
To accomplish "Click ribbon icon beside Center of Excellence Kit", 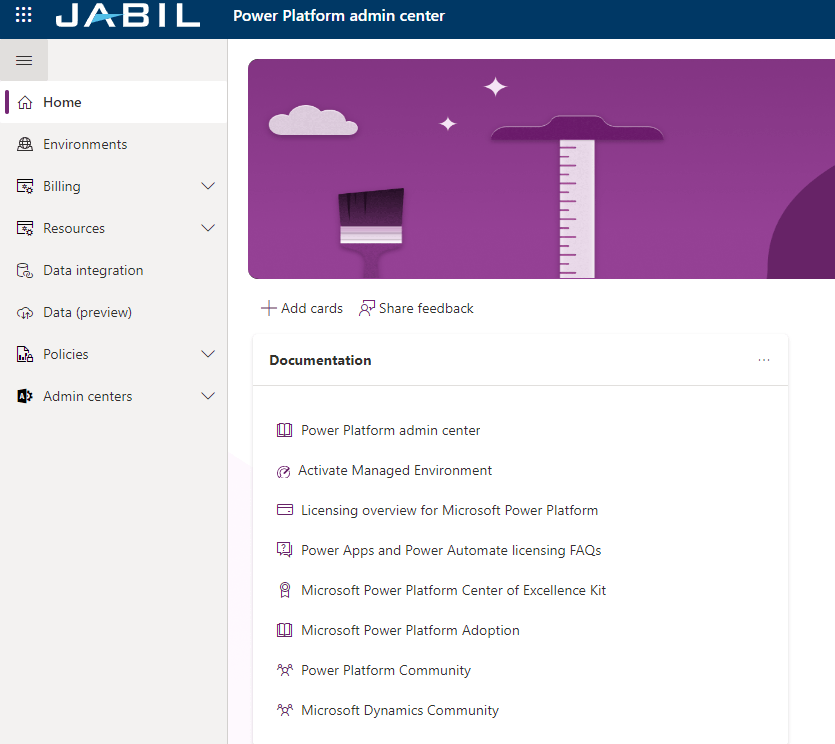I will click(285, 590).
